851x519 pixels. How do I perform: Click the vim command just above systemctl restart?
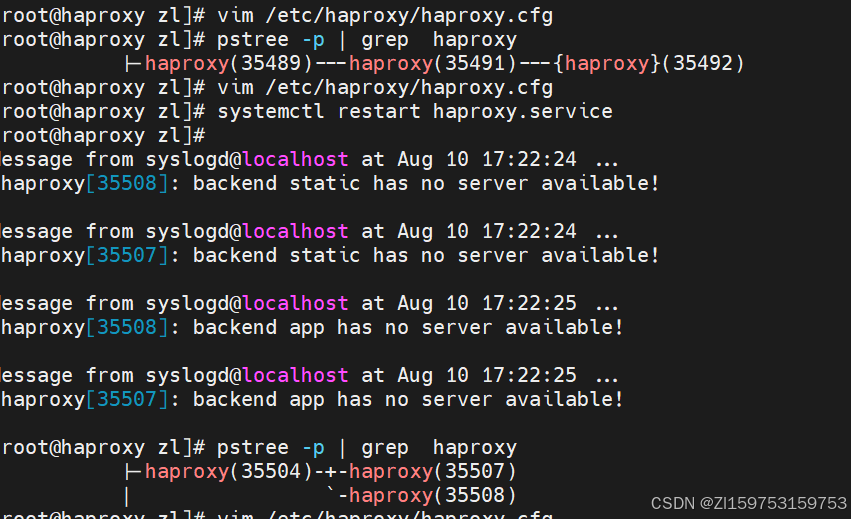385,87
